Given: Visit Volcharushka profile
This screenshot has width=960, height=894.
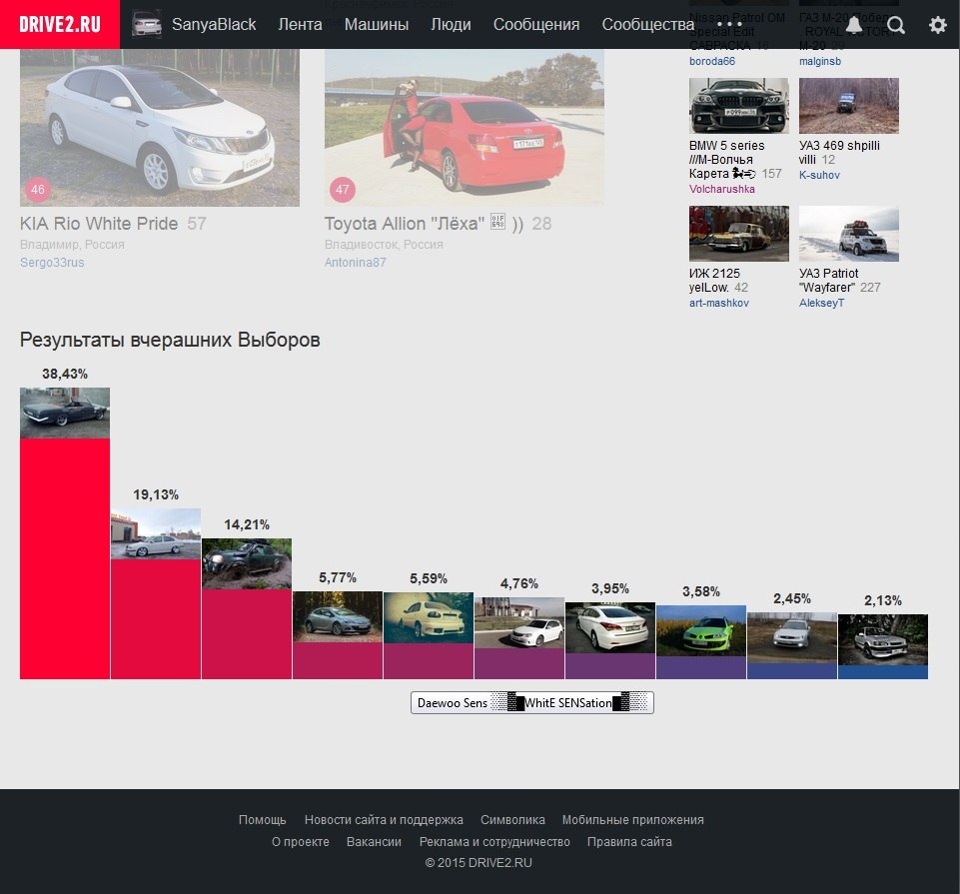Looking at the screenshot, I should pos(722,189).
